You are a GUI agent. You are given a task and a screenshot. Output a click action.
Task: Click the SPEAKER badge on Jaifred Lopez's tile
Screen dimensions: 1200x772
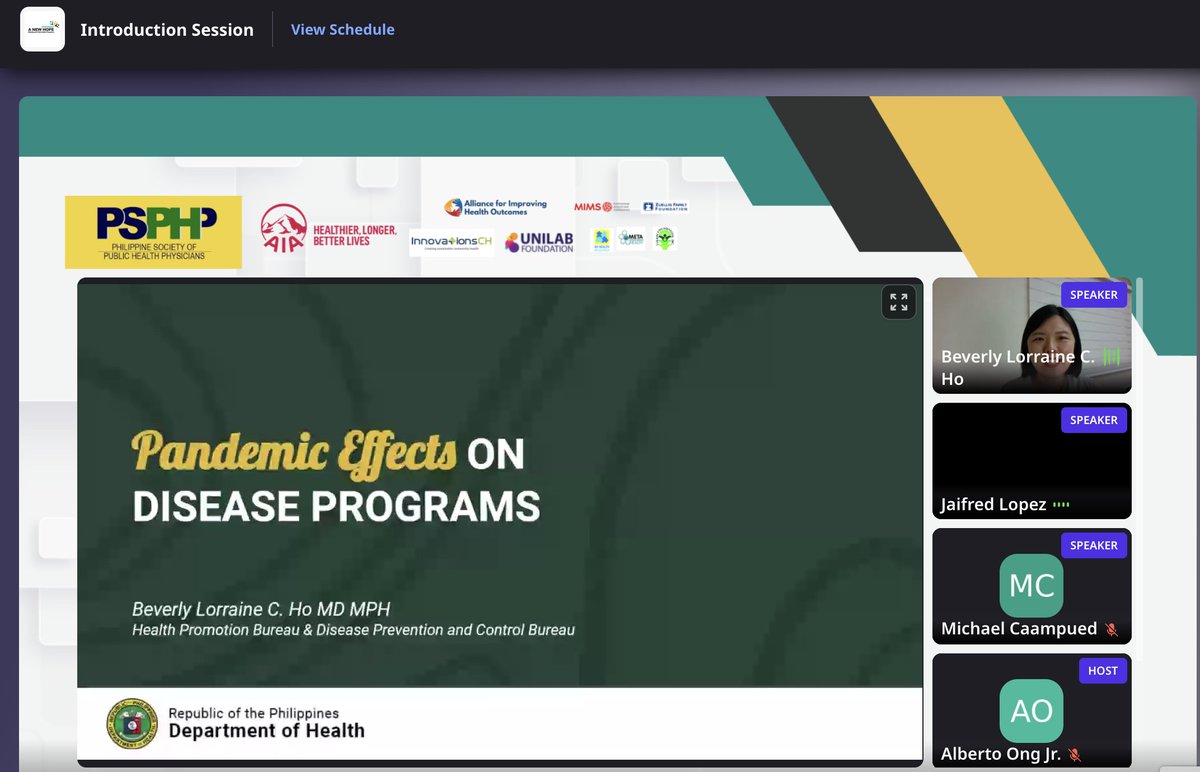pyautogui.click(x=1094, y=420)
